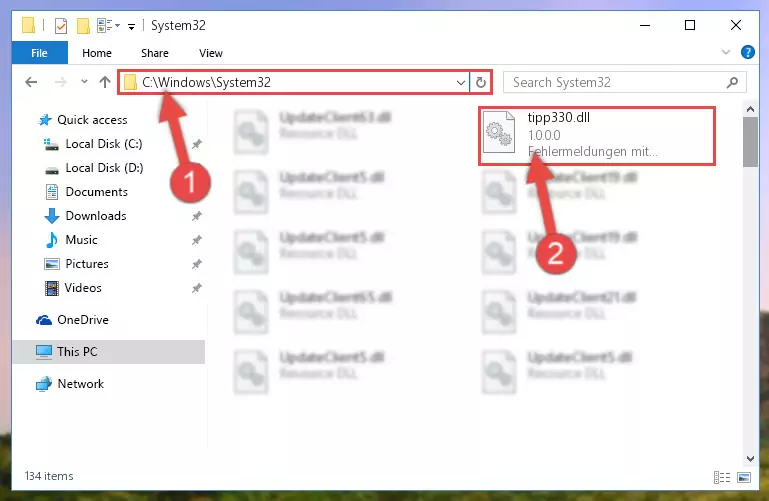Click the Videos film icon in sidebar
Viewport: 769px width, 501px height.
[51, 288]
